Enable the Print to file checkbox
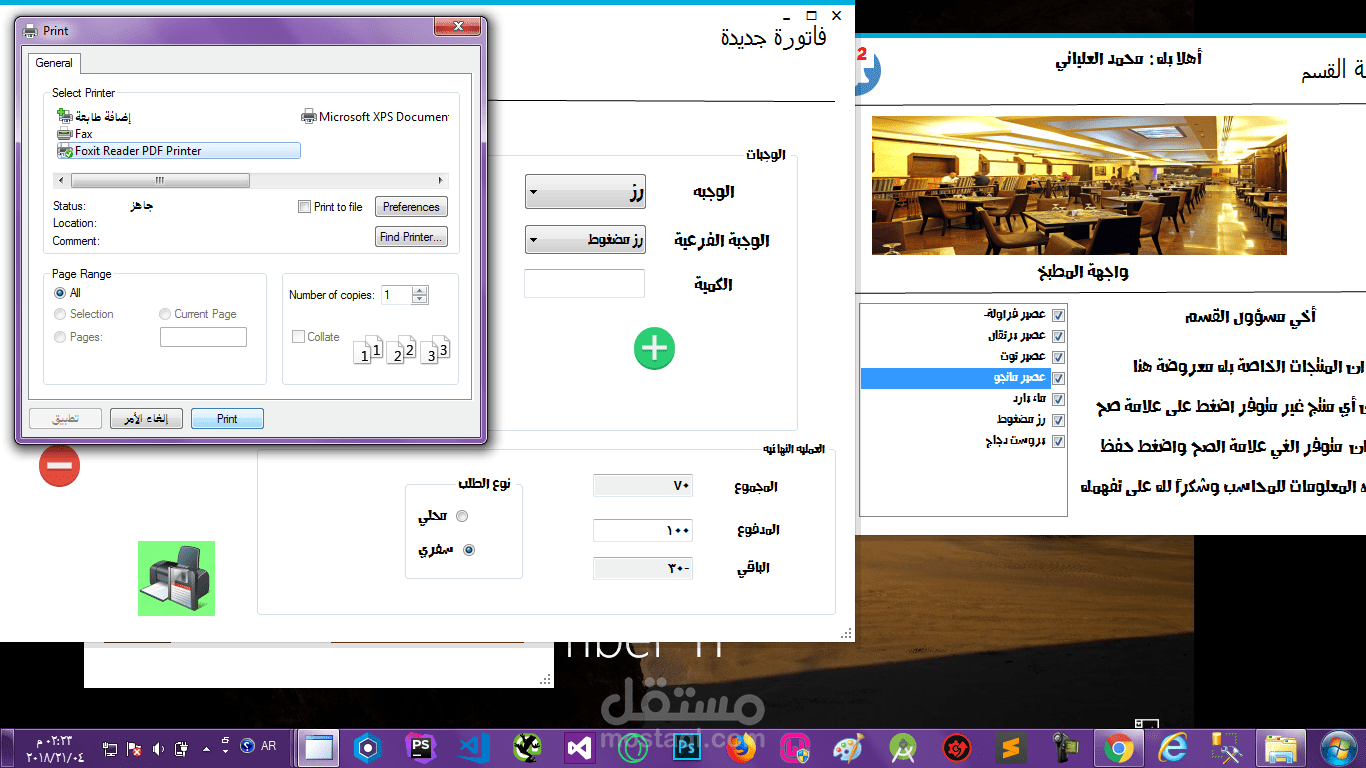 pyautogui.click(x=305, y=207)
